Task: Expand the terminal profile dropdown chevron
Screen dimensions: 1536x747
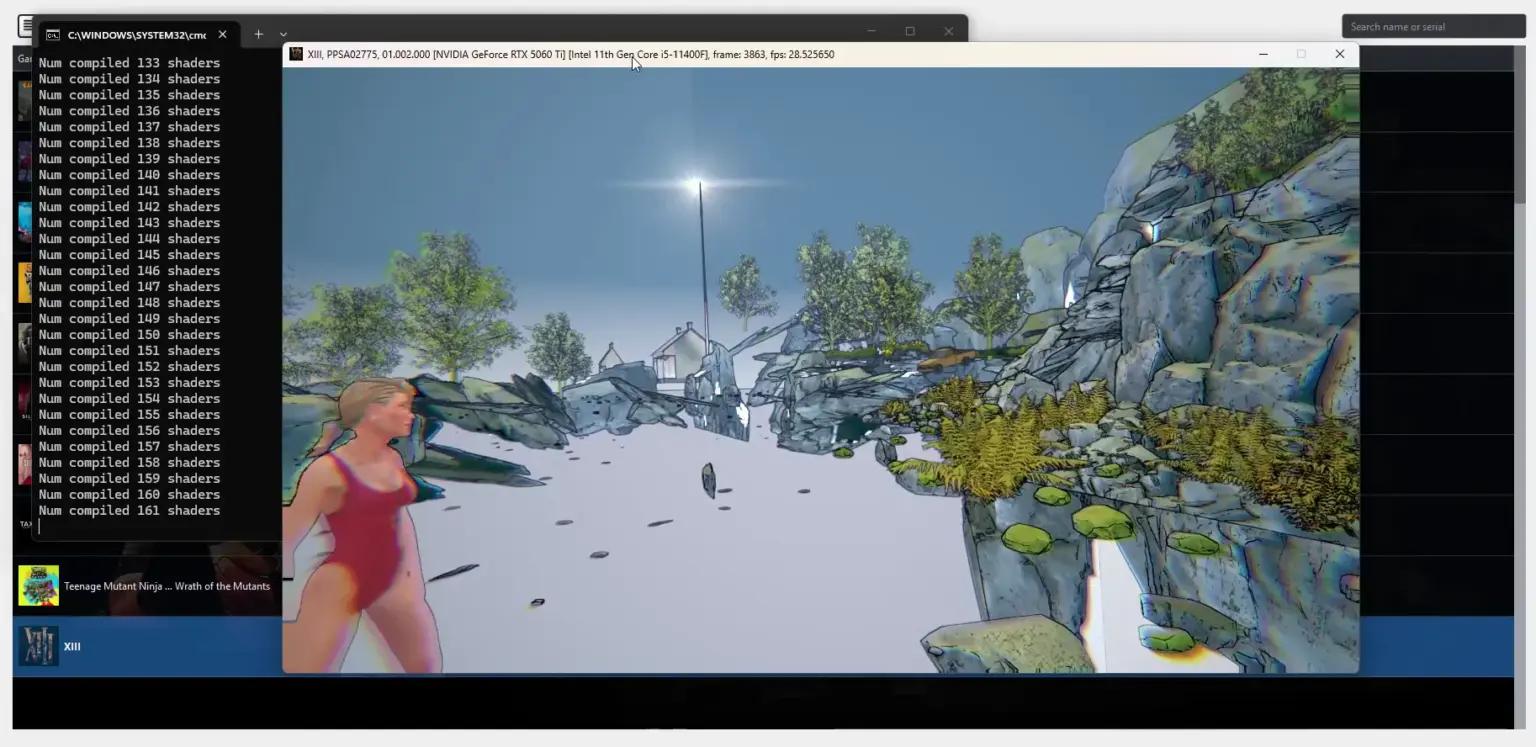Action: coord(283,35)
